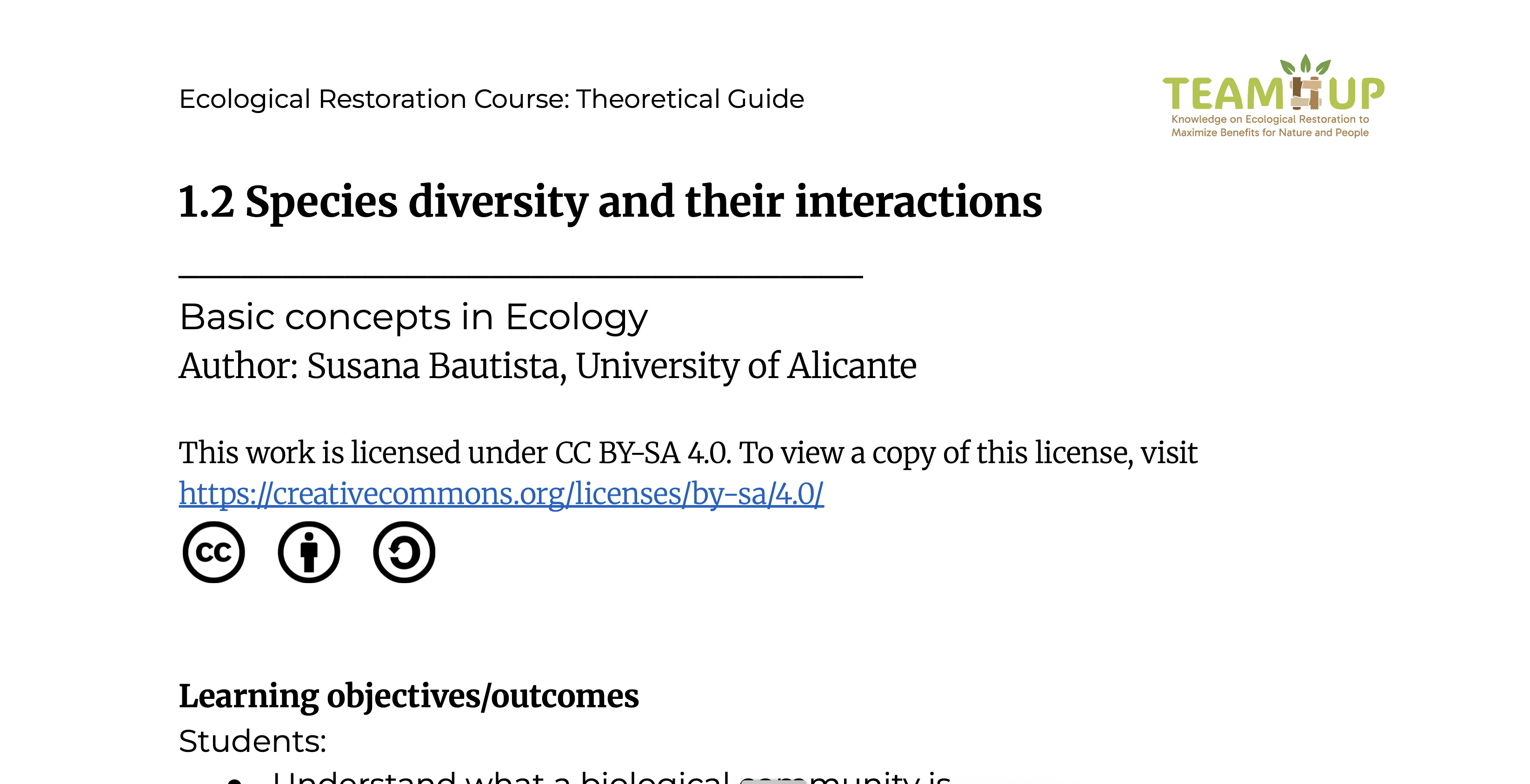Viewport: 1530px width, 784px height.
Task: Click the tagline 'Knowledge on Ecological Restoration to'
Action: click(x=1270, y=120)
